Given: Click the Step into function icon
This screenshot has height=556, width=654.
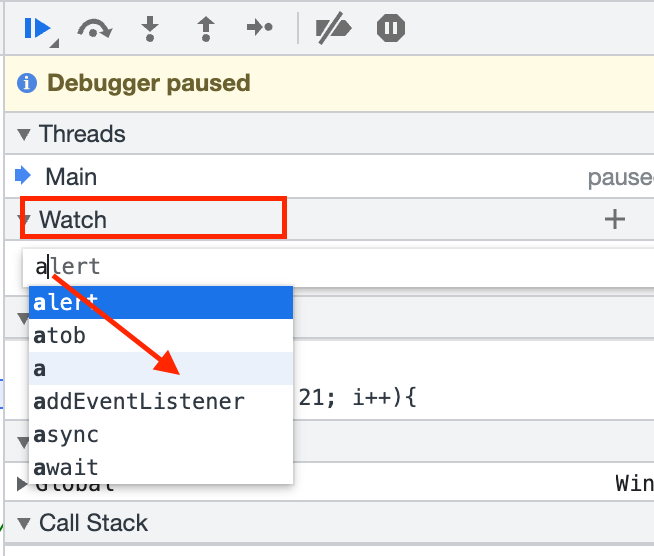Looking at the screenshot, I should [150, 29].
